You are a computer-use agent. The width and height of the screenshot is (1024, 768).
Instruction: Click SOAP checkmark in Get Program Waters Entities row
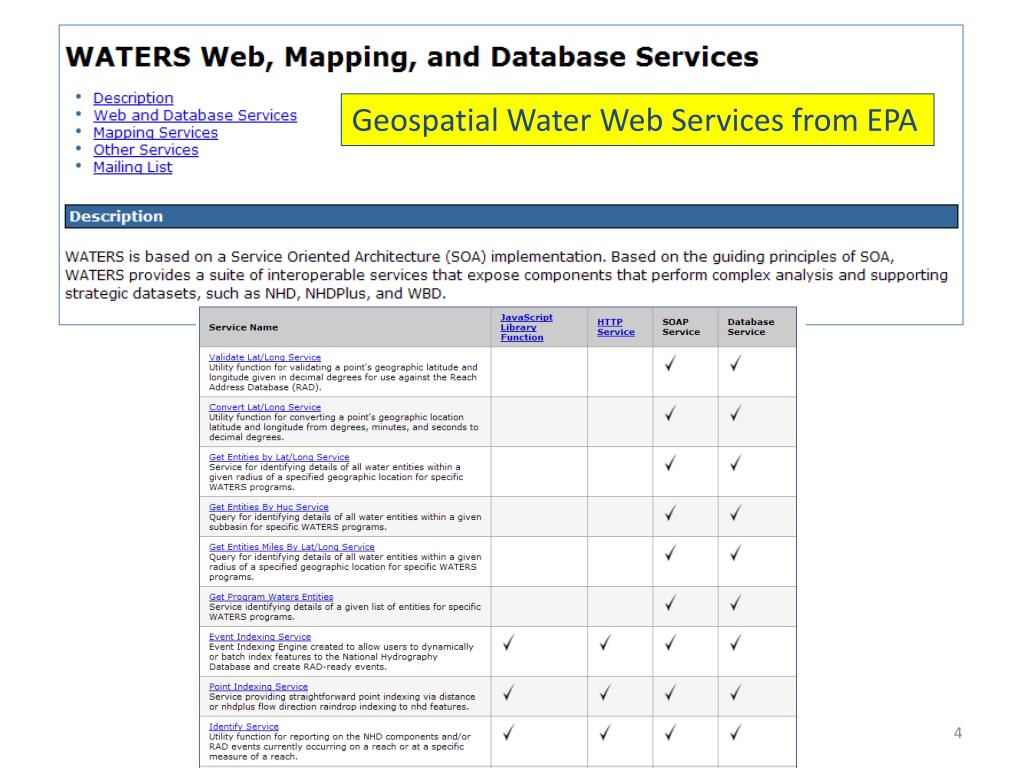[670, 603]
